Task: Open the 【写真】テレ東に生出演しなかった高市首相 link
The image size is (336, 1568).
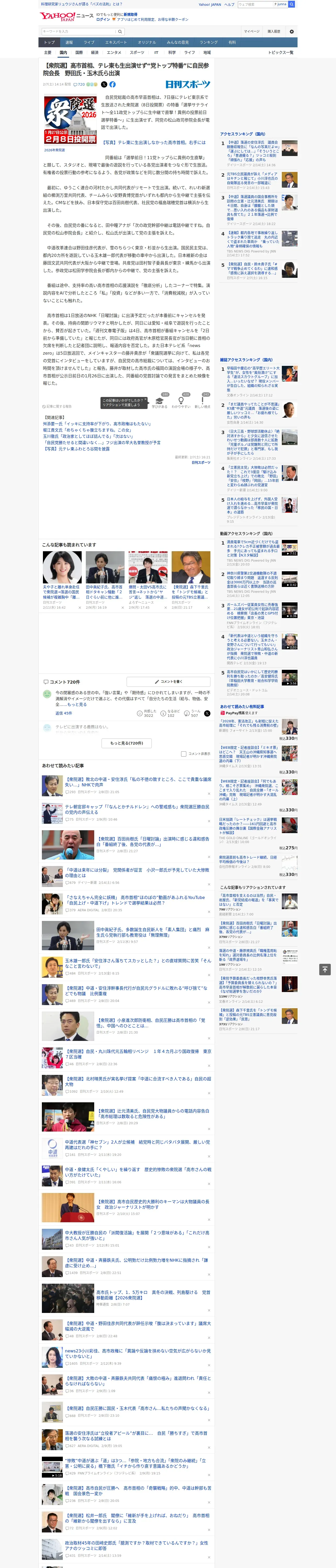Action: tap(153, 142)
